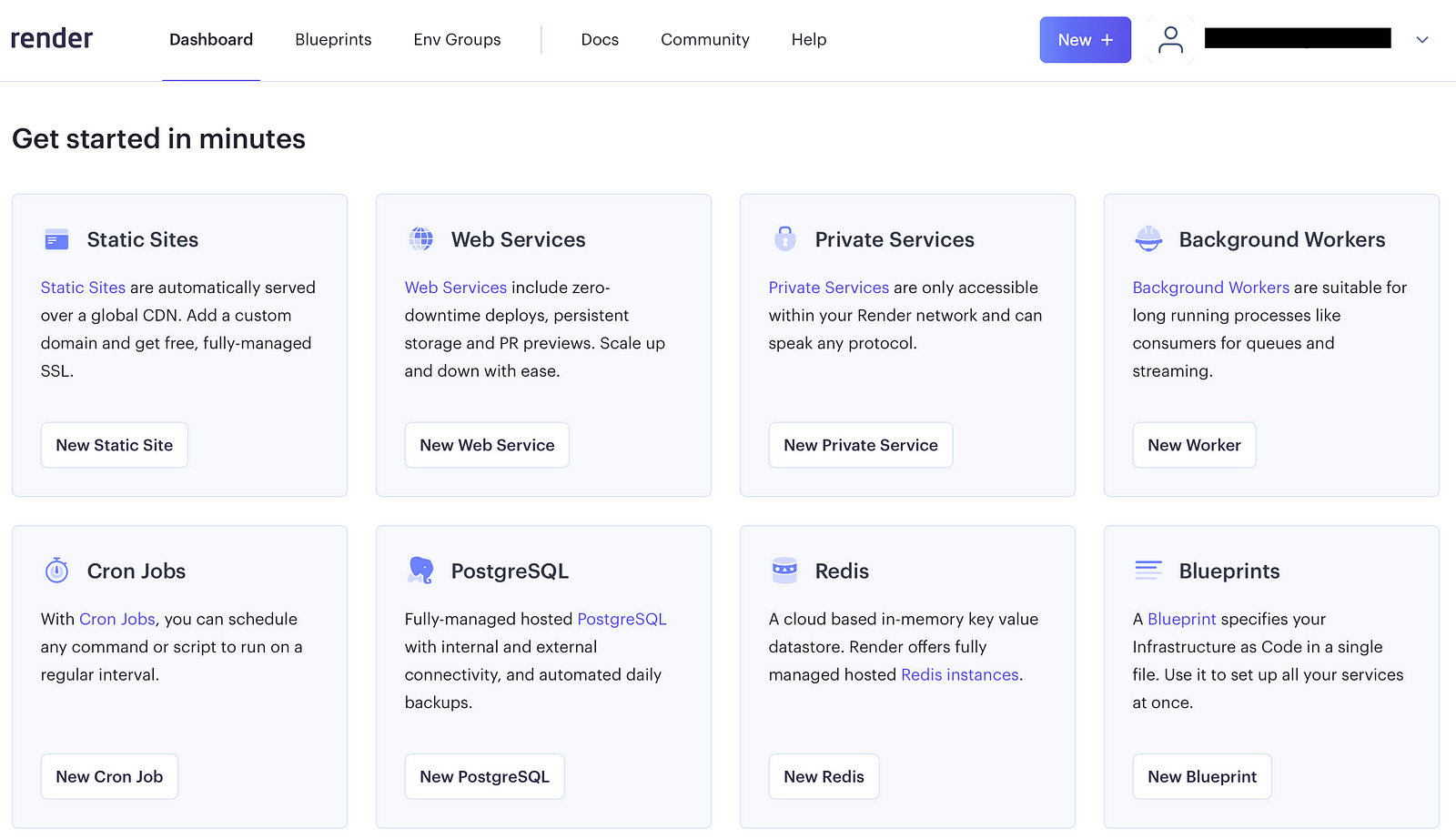Click the Redis database icon
The width and height of the screenshot is (1456, 839).
coord(784,571)
